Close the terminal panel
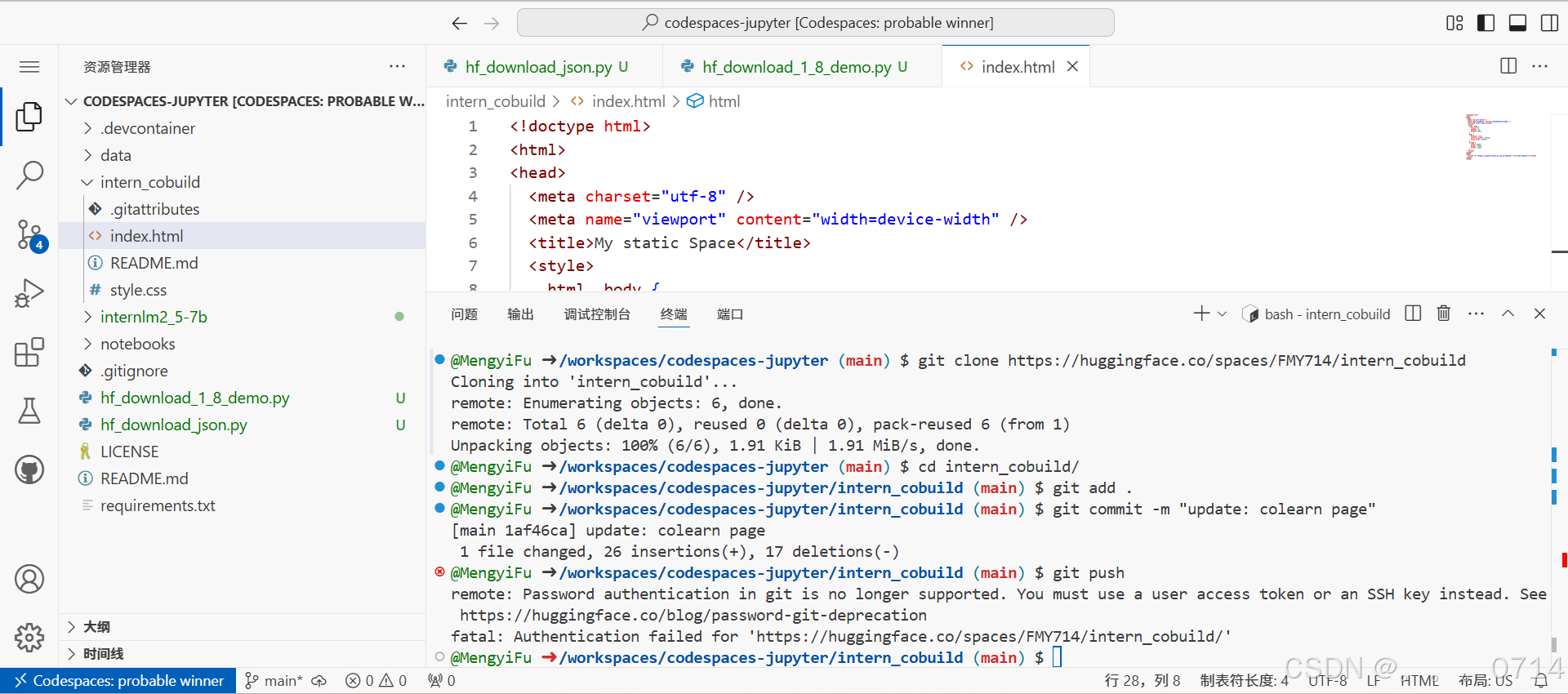The width and height of the screenshot is (1568, 694). click(1539, 314)
